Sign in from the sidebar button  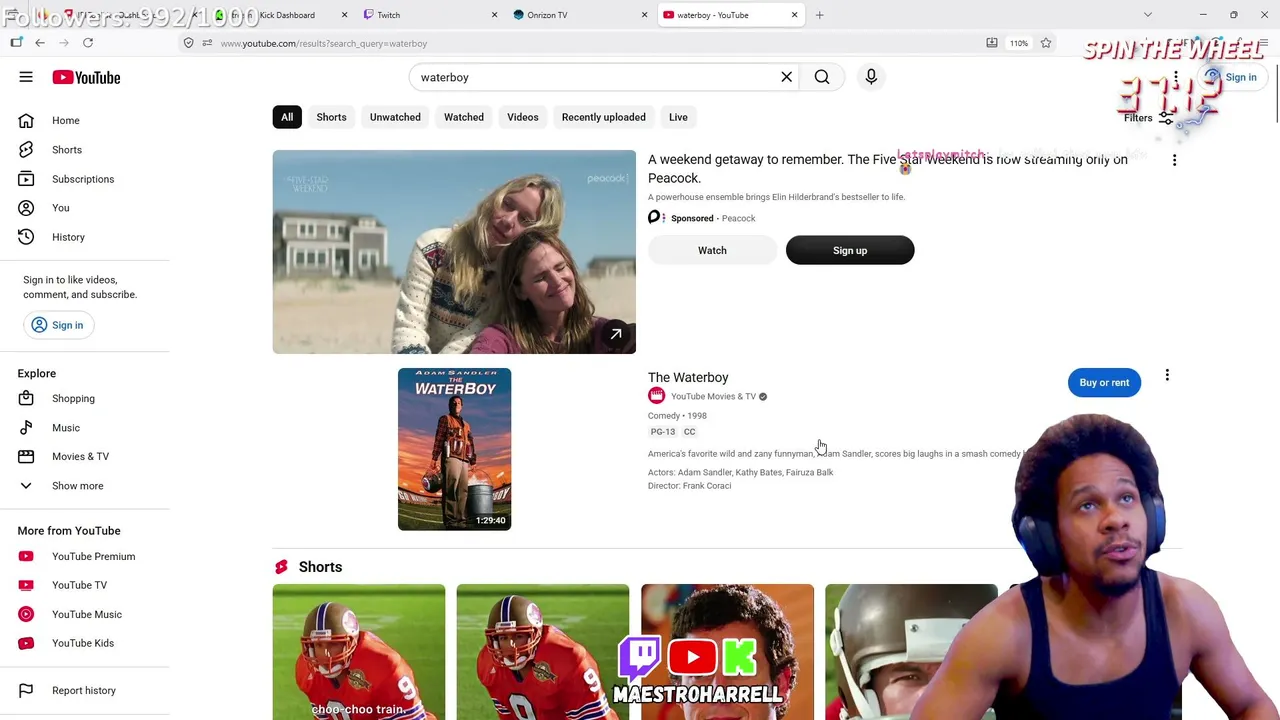point(57,325)
